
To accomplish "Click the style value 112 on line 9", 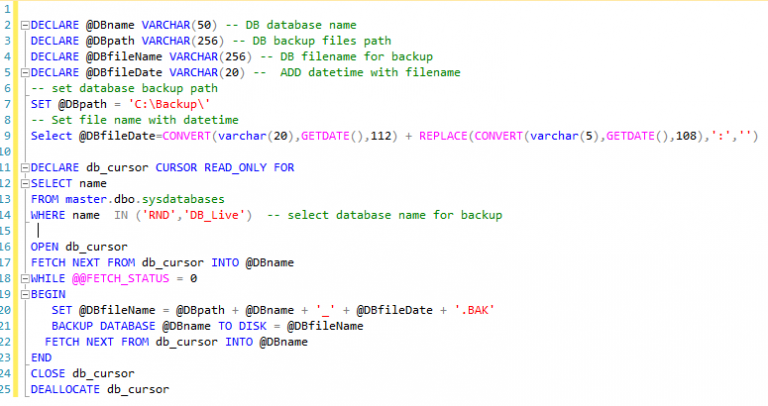I will 381,136.
